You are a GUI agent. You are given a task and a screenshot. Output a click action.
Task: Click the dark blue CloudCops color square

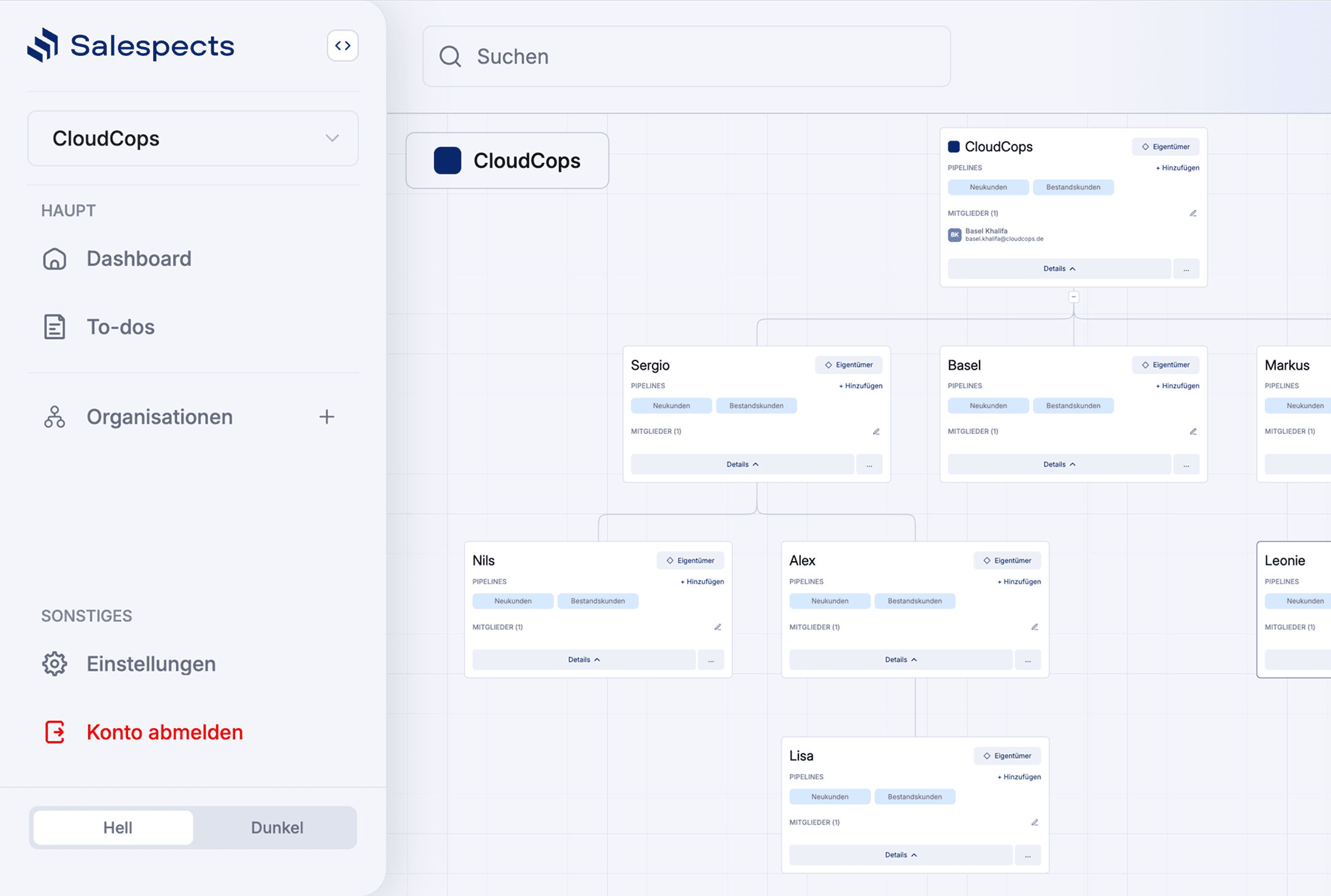point(448,161)
